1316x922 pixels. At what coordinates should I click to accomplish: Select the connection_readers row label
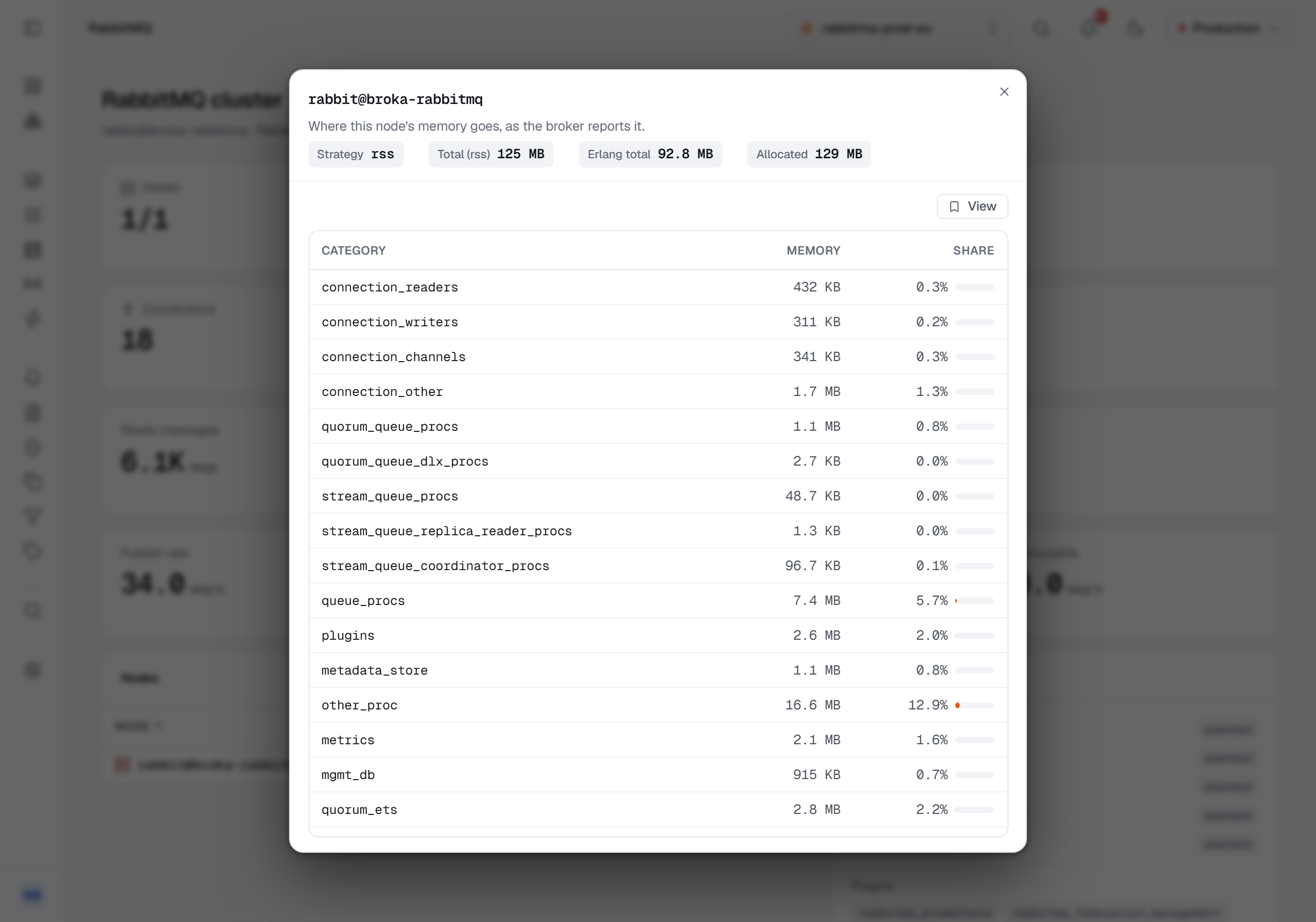[x=390, y=287]
